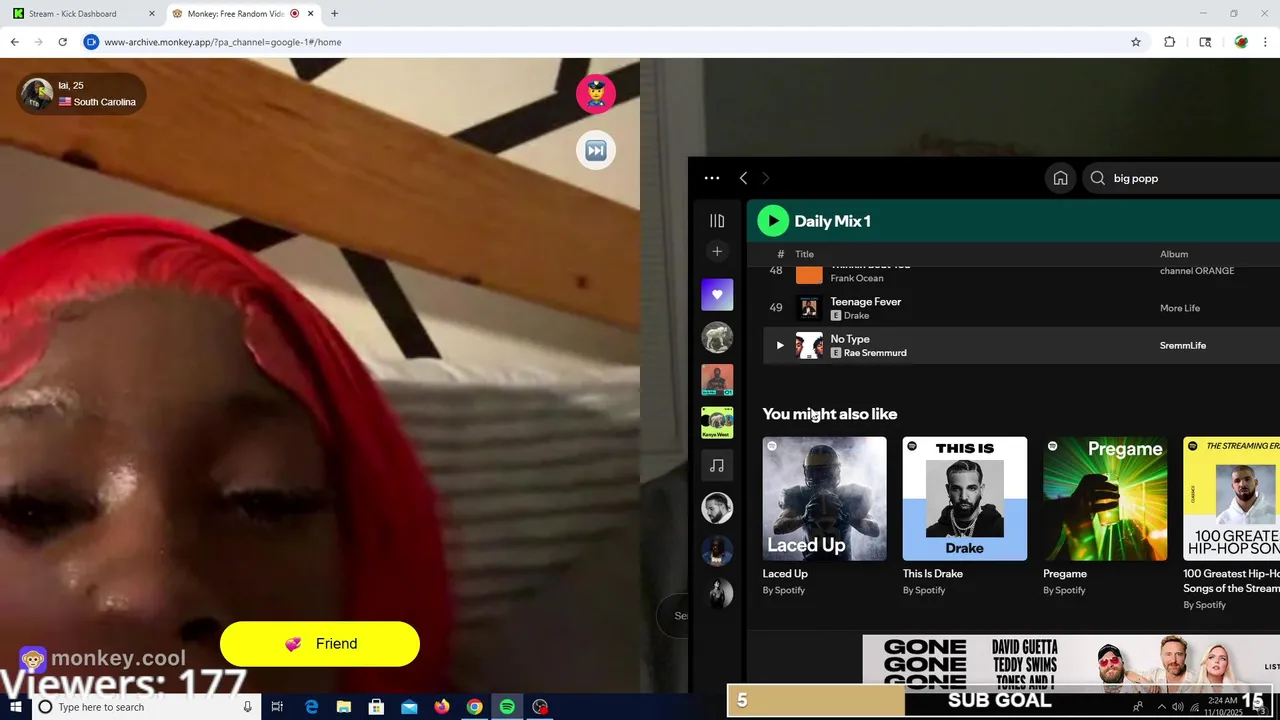Click the Album column header
The height and width of the screenshot is (720, 1280).
[1174, 254]
